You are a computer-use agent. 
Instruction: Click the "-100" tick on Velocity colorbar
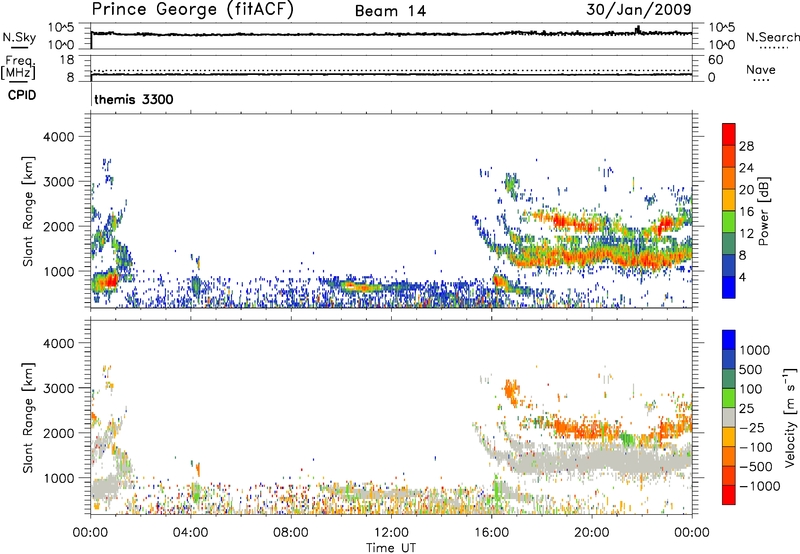pyautogui.click(x=756, y=447)
